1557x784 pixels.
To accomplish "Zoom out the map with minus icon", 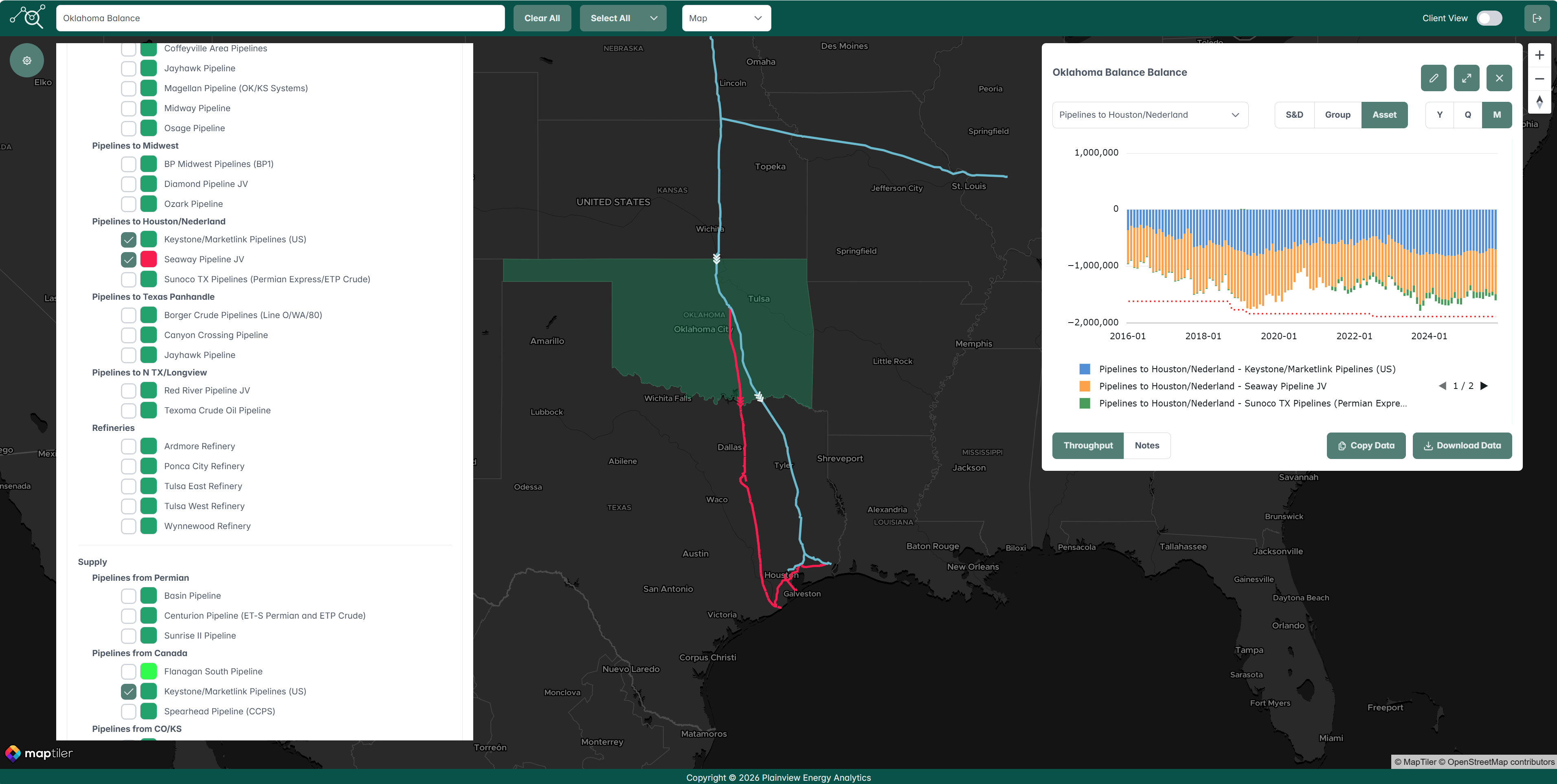I will [1539, 79].
